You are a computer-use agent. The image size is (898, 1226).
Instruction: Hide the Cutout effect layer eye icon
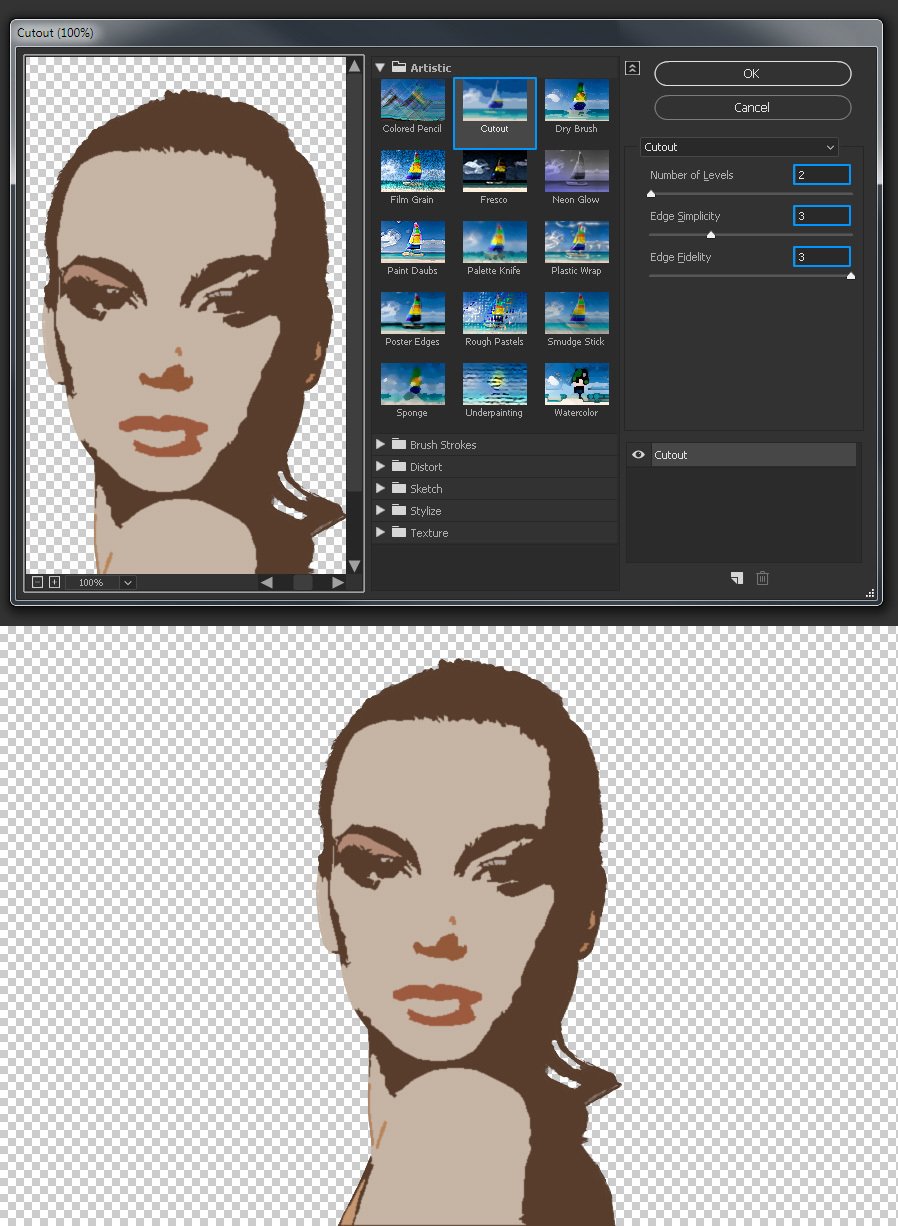(x=638, y=455)
